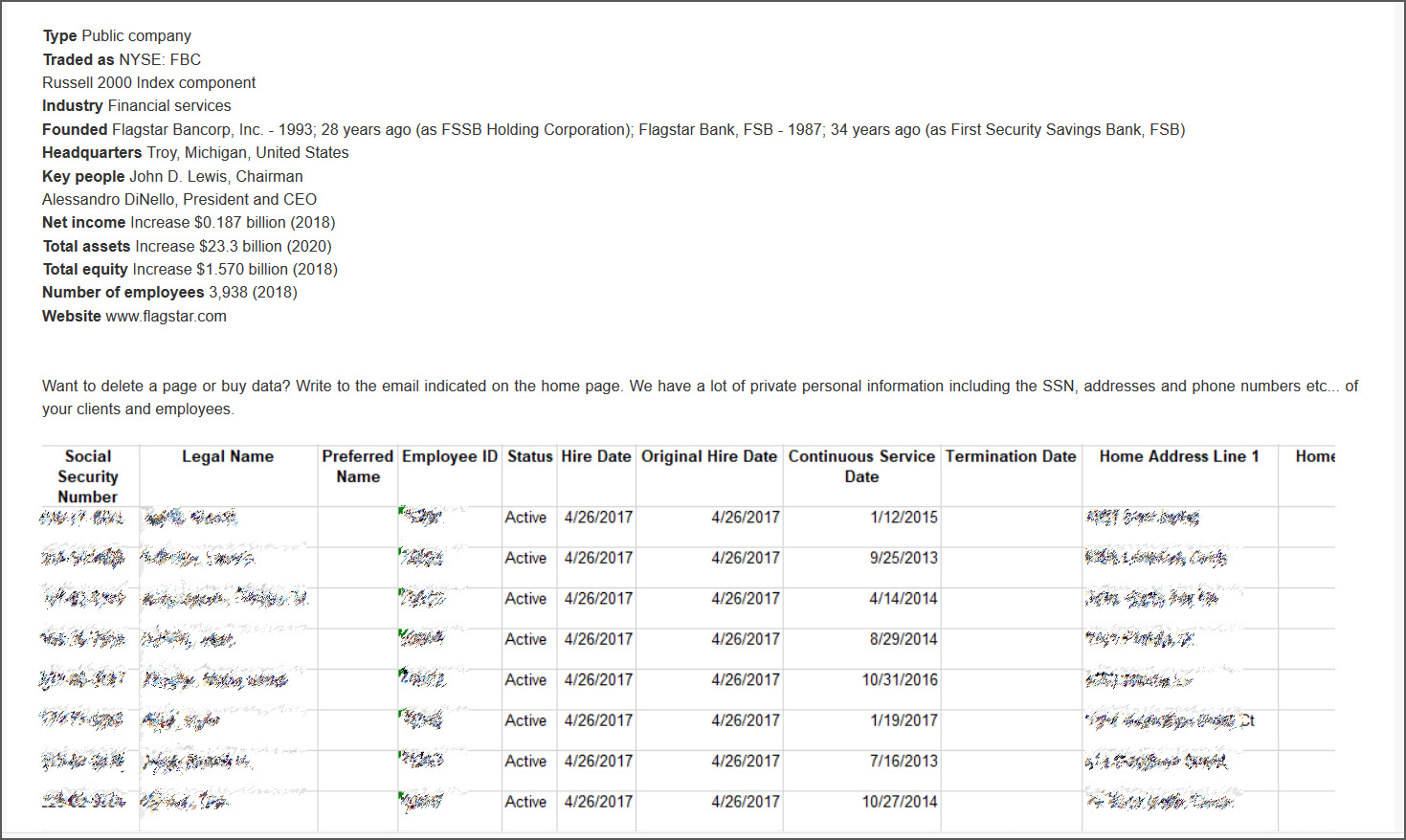Click 'Active' in the 10/31/2016 row
Viewport: 1406px width, 840px height.
point(525,680)
